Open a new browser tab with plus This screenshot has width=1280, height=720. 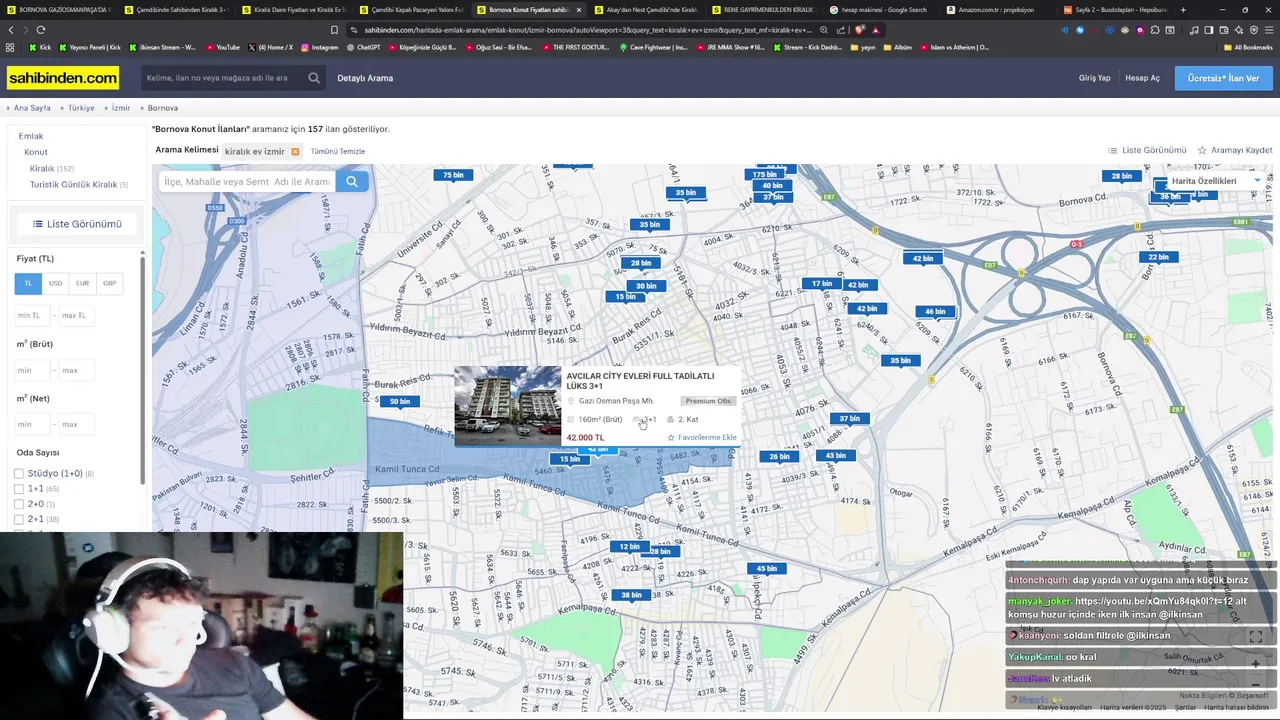click(1183, 9)
